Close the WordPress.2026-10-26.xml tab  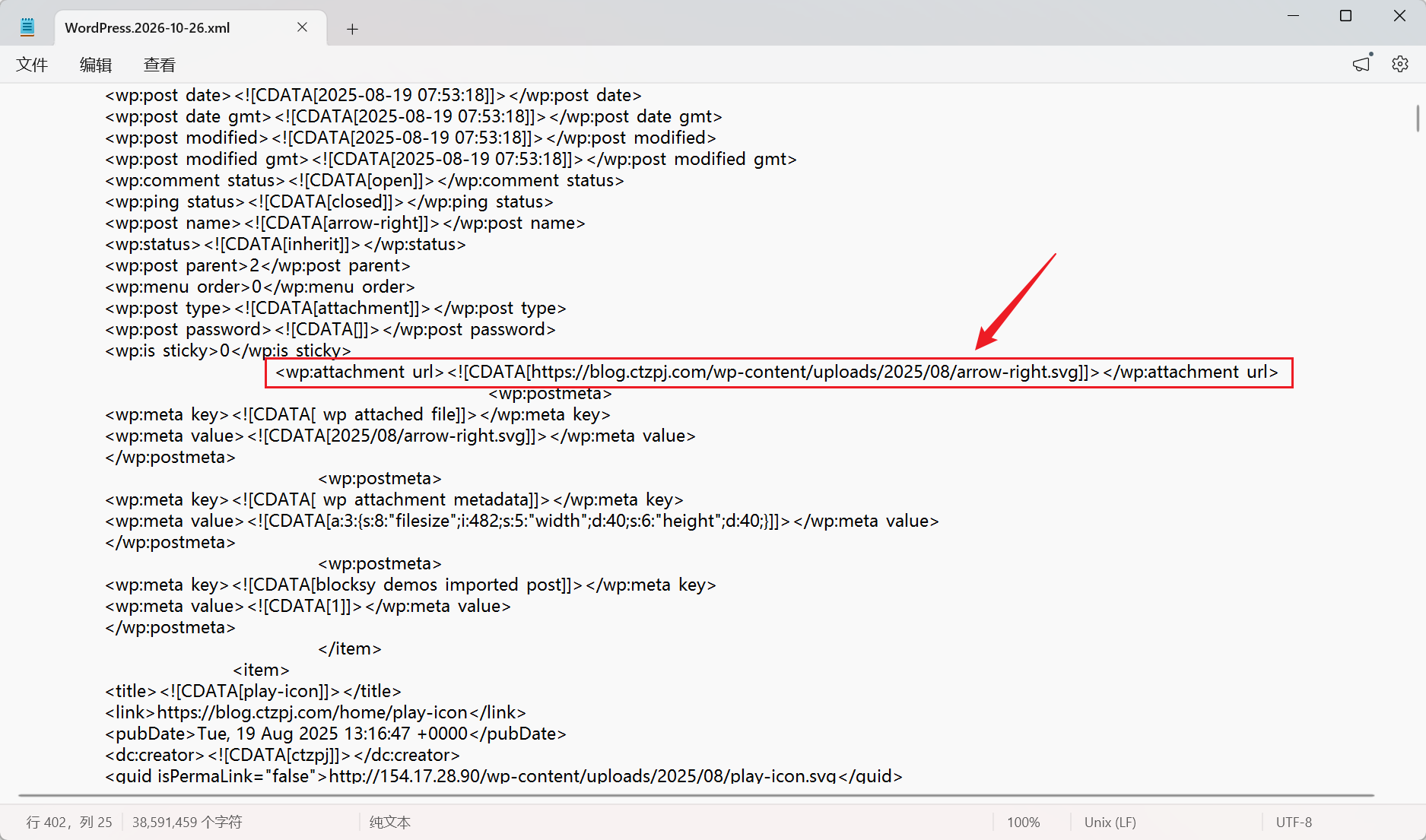pyautogui.click(x=302, y=27)
